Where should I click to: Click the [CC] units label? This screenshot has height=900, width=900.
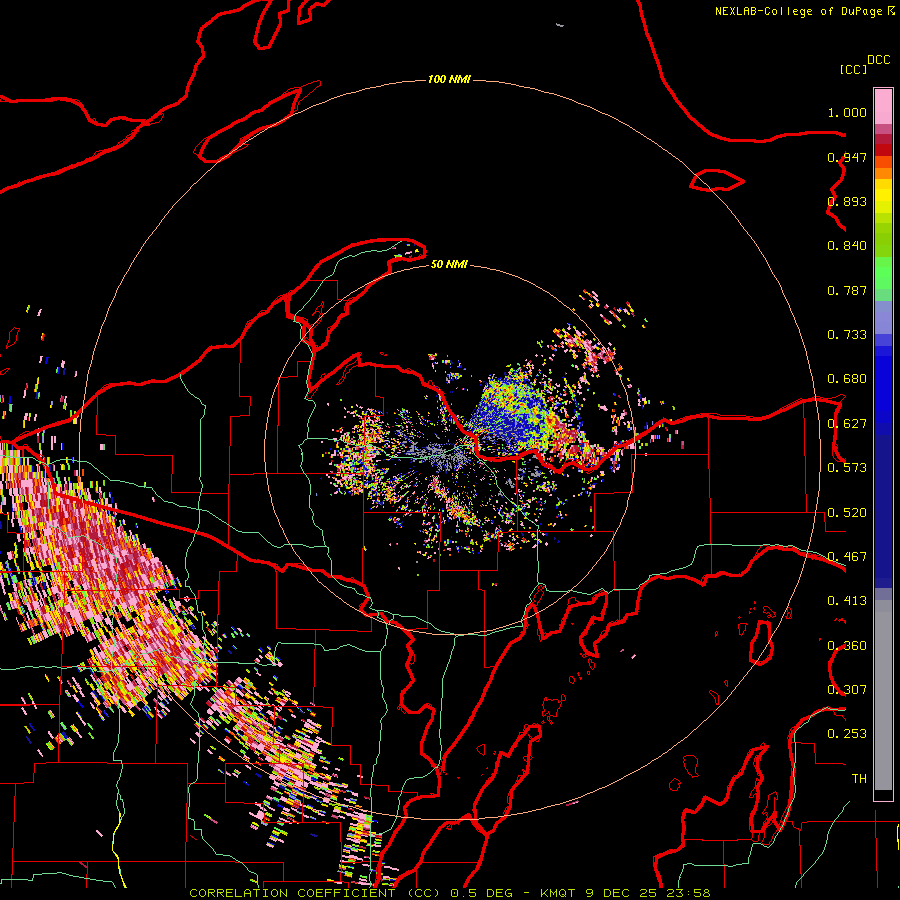pos(853,69)
